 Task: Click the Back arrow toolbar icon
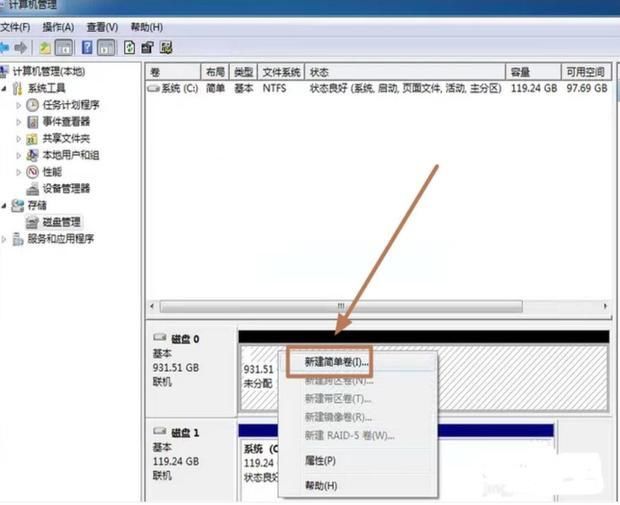(x=5, y=47)
